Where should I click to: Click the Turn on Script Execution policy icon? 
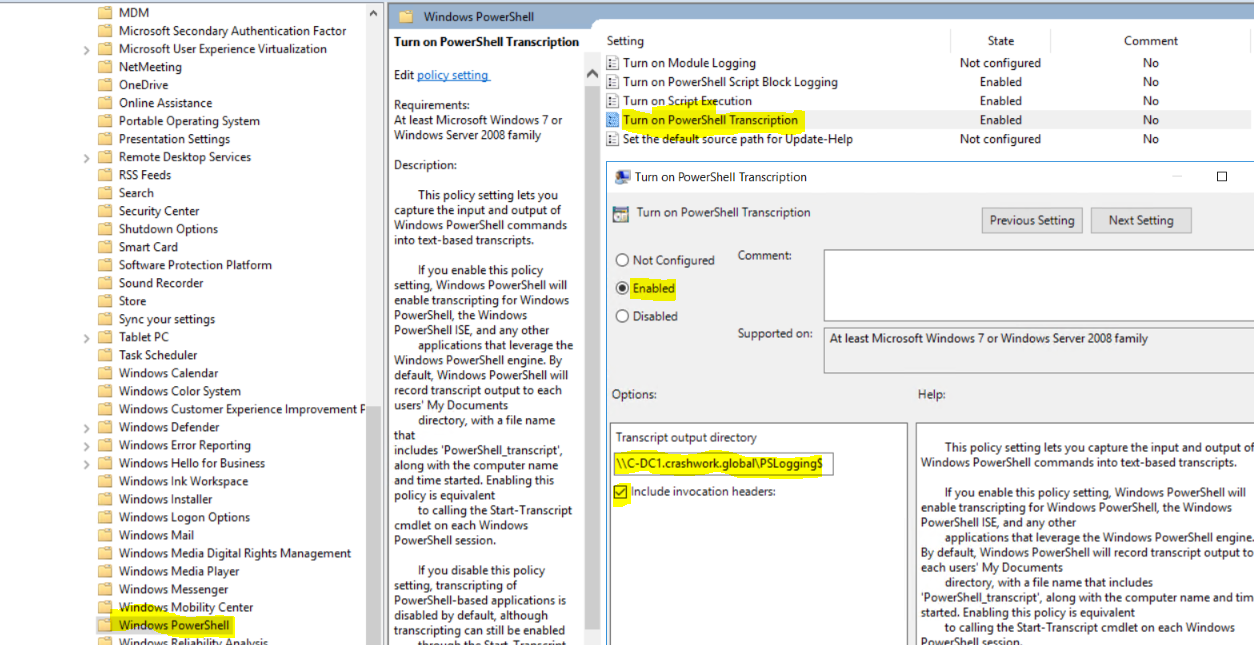point(613,101)
